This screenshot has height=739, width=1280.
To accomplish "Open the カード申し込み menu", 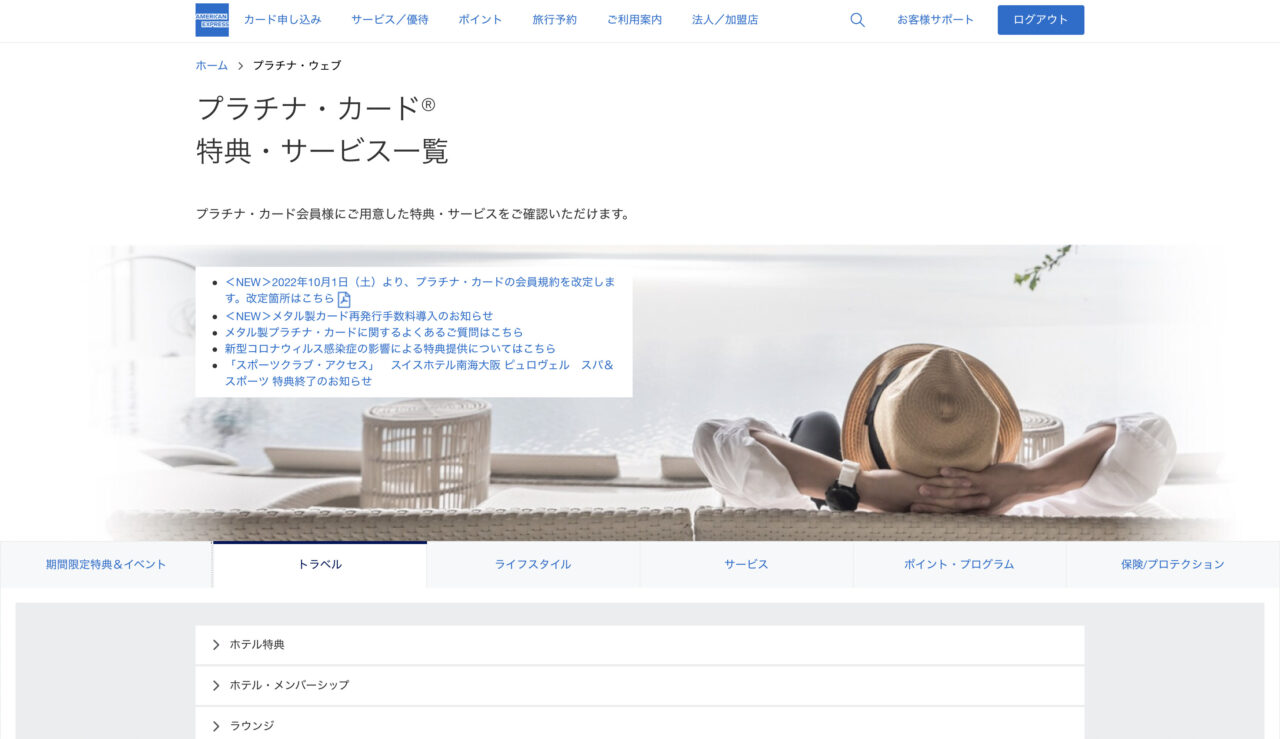I will point(283,20).
